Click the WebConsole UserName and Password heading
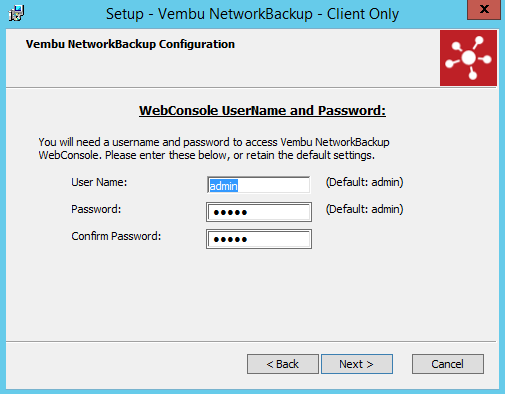 (262, 111)
